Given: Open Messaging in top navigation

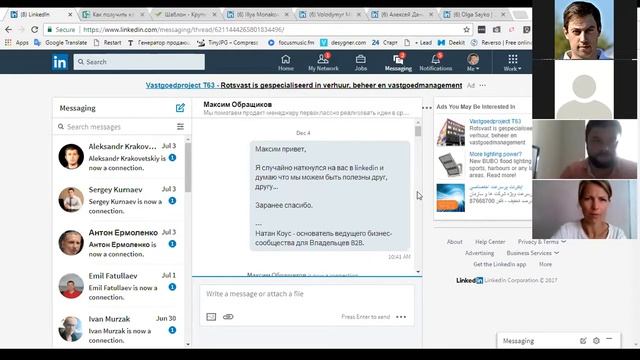Looking at the screenshot, I should coord(398,63).
